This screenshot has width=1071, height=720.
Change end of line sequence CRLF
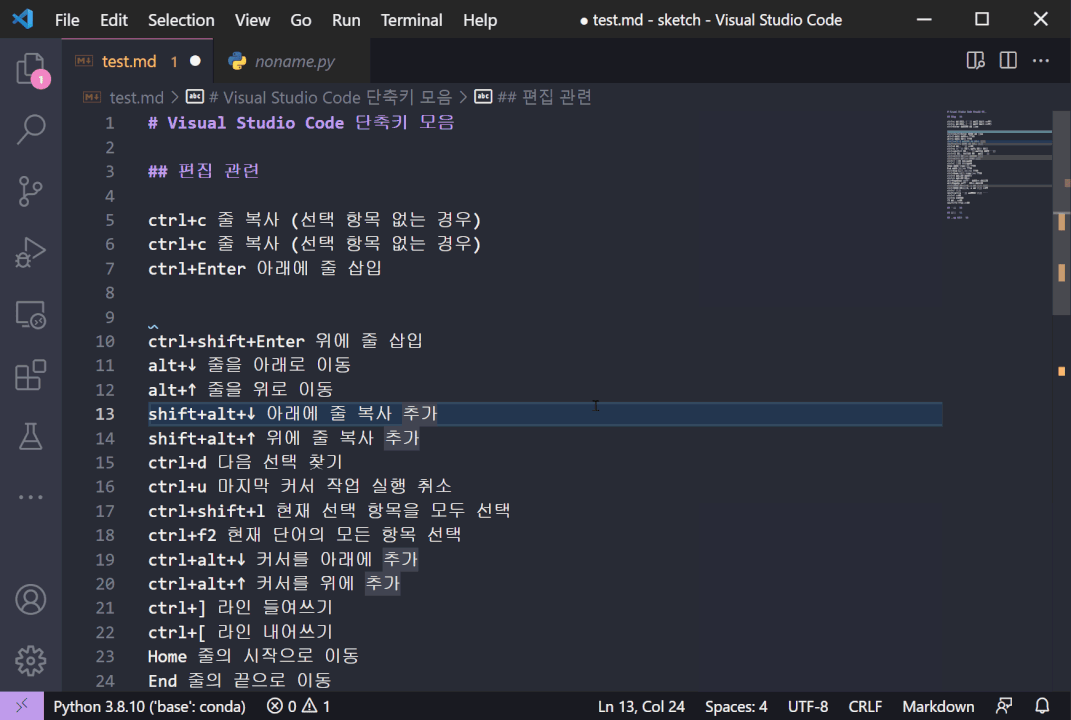[x=865, y=706]
